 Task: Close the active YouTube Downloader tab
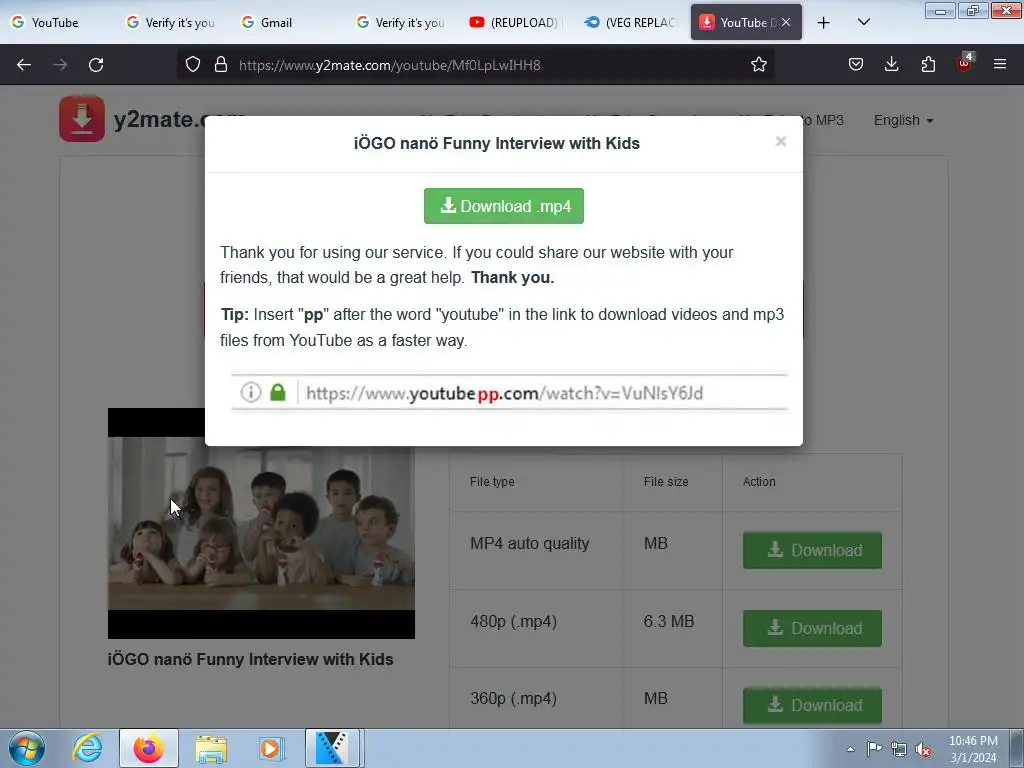[x=786, y=22]
